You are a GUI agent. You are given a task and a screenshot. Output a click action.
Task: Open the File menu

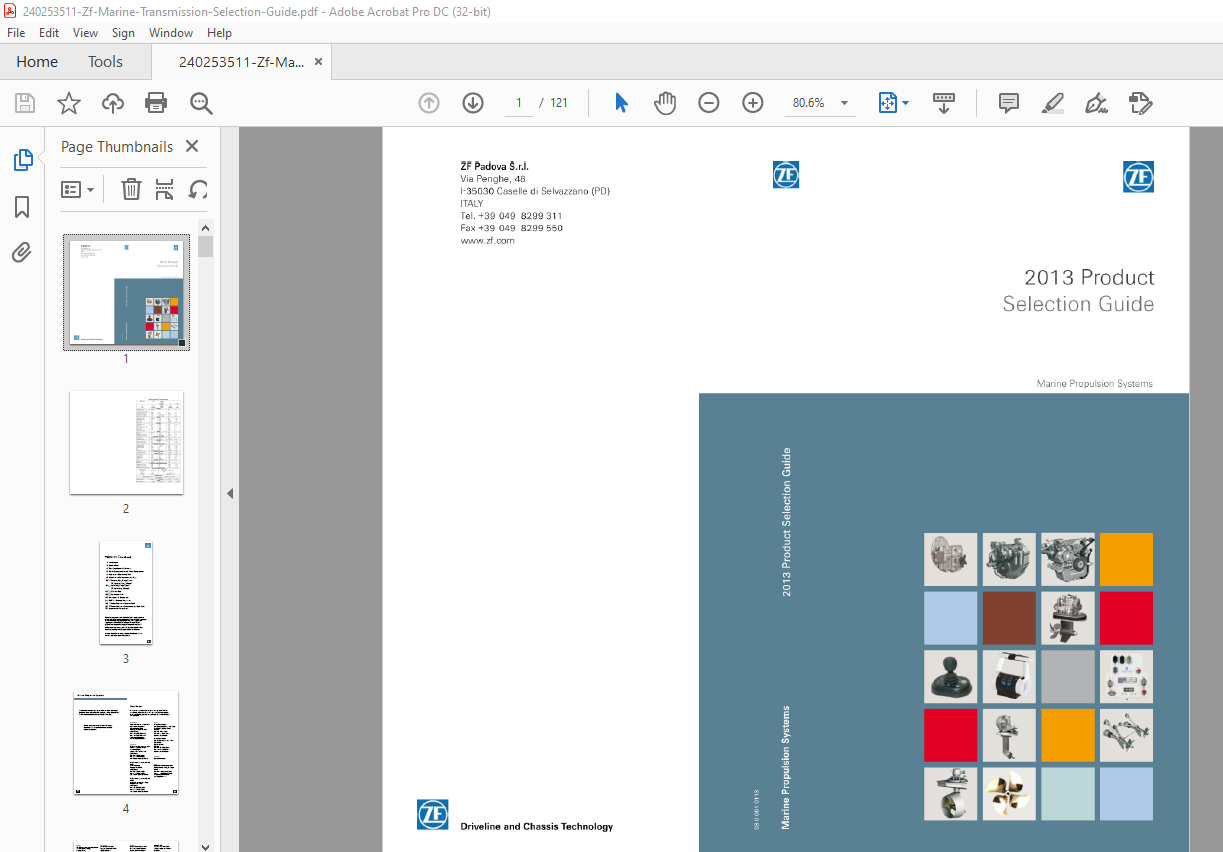click(16, 33)
